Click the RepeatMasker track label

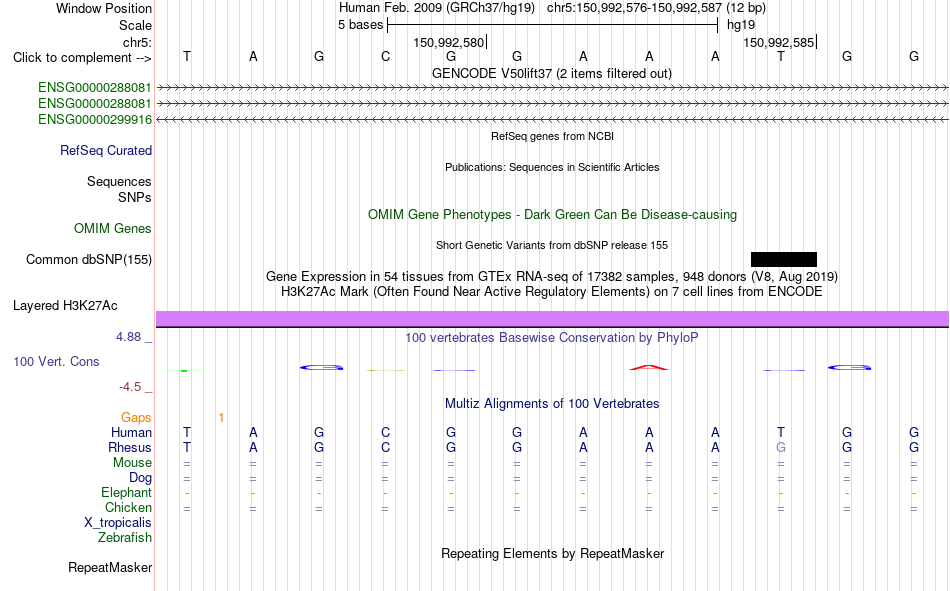click(x=110, y=567)
